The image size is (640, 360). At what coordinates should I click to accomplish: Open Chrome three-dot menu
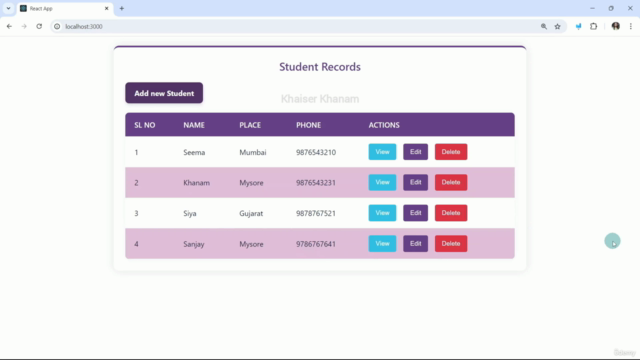[631, 27]
